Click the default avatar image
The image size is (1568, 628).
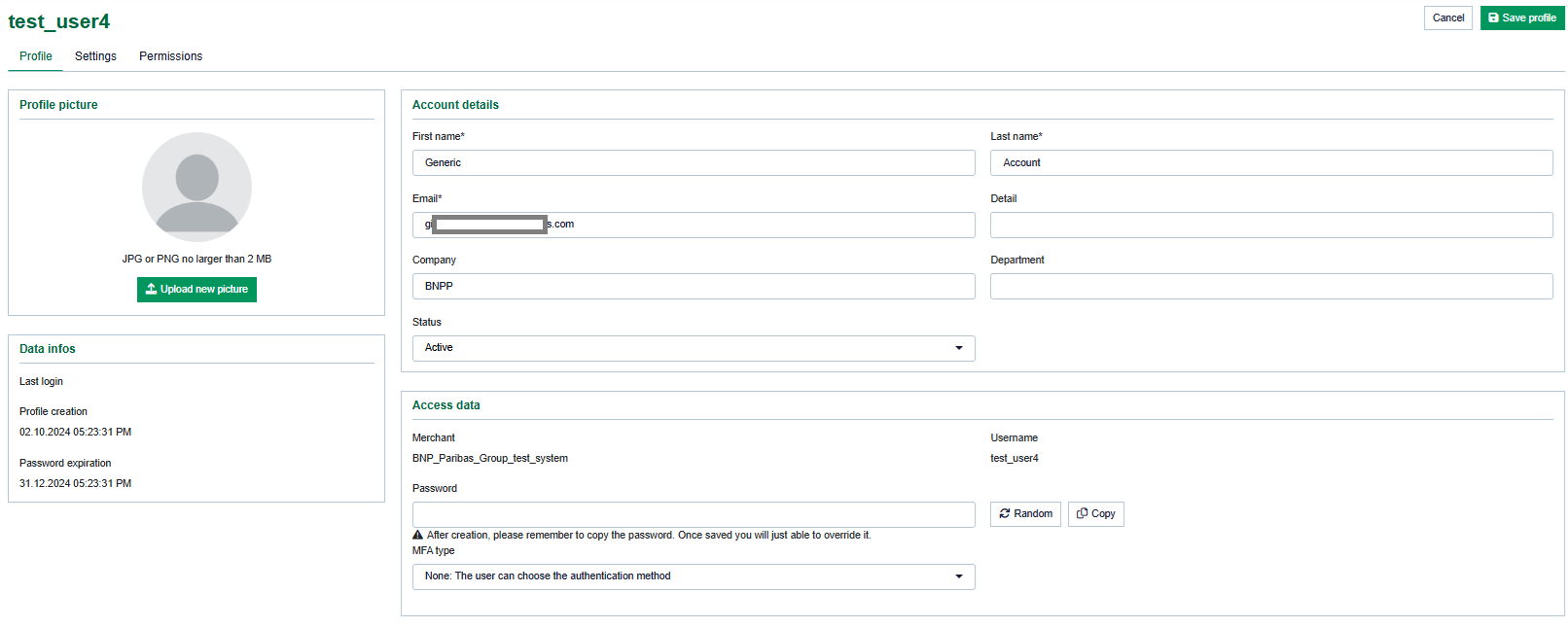click(196, 187)
